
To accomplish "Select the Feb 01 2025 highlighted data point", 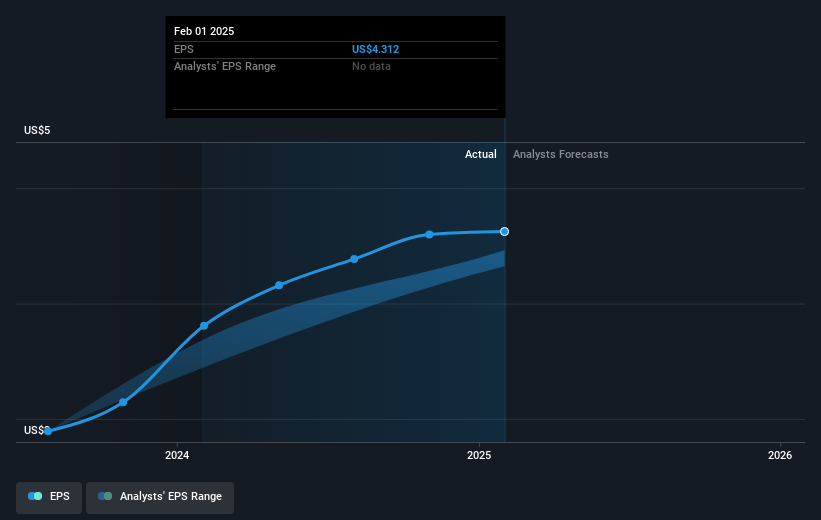I will 504,231.
